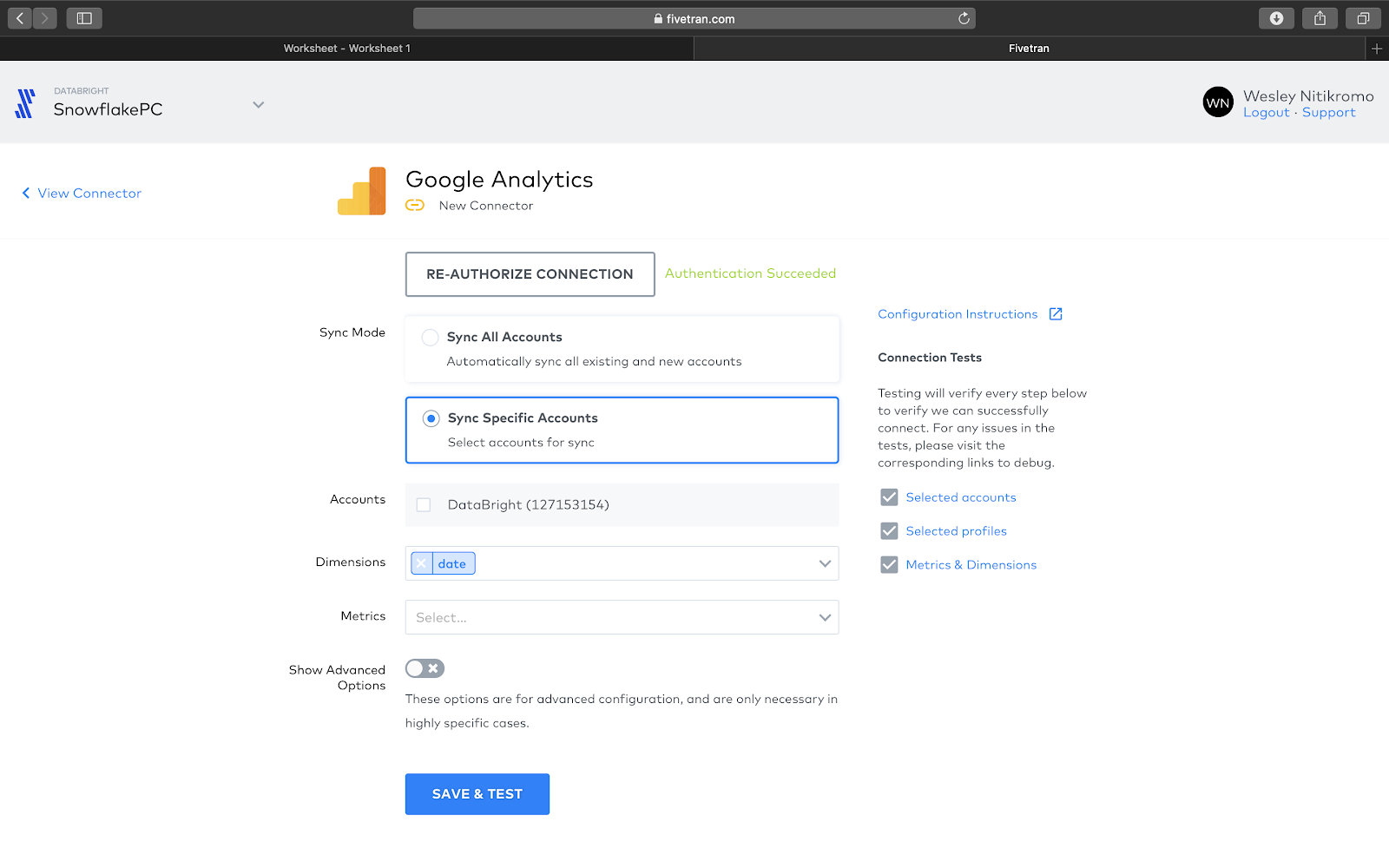The height and width of the screenshot is (868, 1389).
Task: Add a new browser tab
Action: (1377, 49)
